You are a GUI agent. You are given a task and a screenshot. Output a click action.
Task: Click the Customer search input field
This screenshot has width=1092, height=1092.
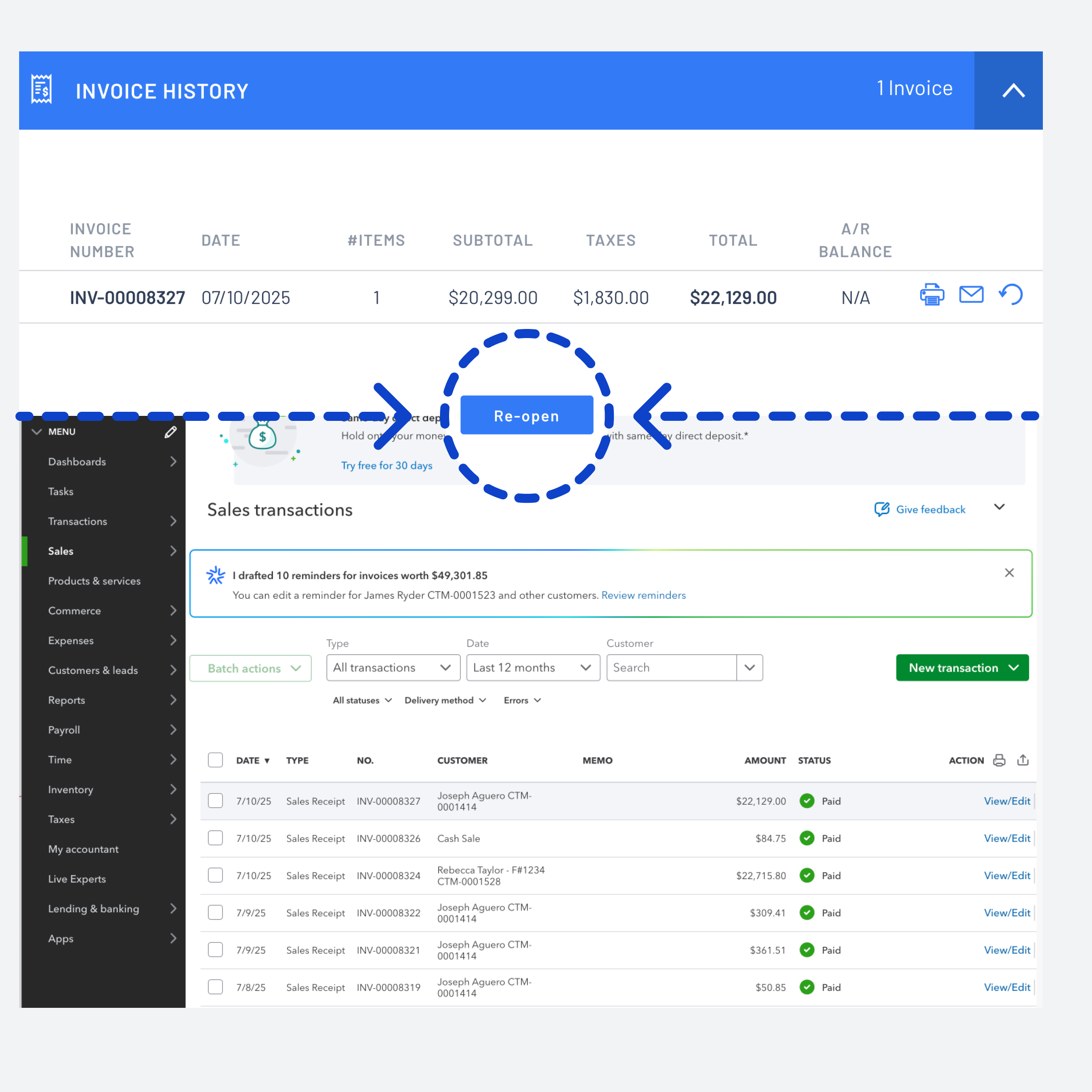(671, 667)
